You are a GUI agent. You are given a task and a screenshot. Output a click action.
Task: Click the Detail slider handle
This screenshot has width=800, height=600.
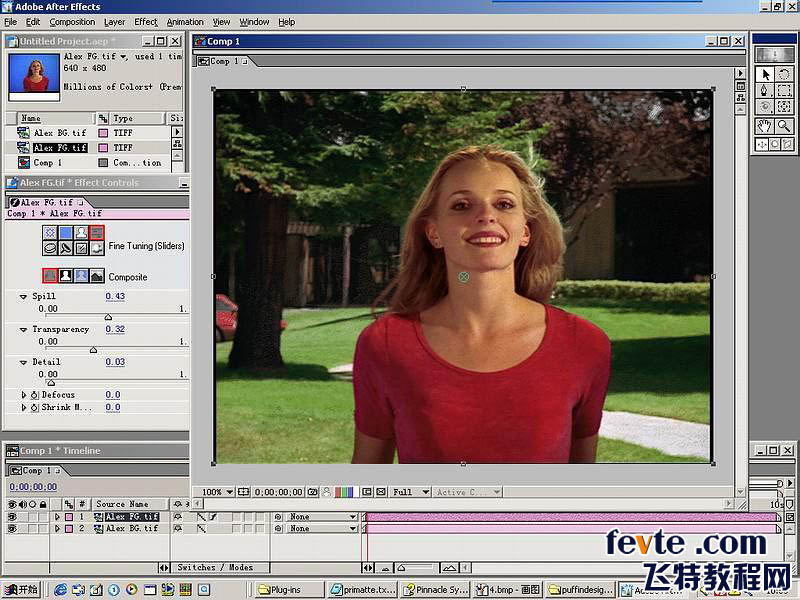51,383
